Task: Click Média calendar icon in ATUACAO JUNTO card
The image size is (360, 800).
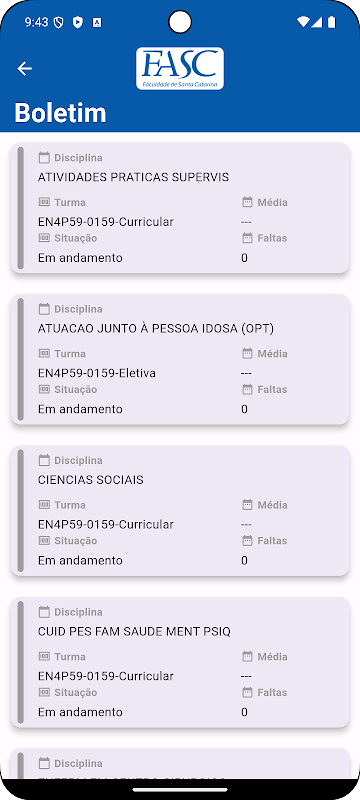Action: coord(247,354)
